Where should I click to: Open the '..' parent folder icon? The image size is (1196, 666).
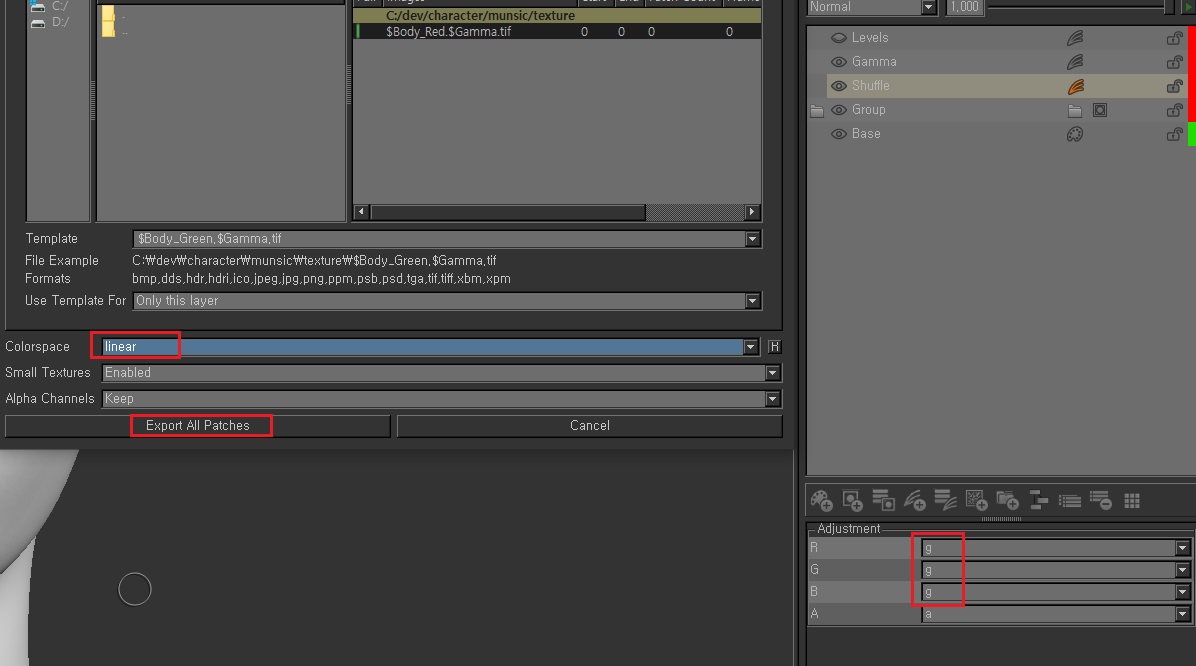(x=108, y=31)
